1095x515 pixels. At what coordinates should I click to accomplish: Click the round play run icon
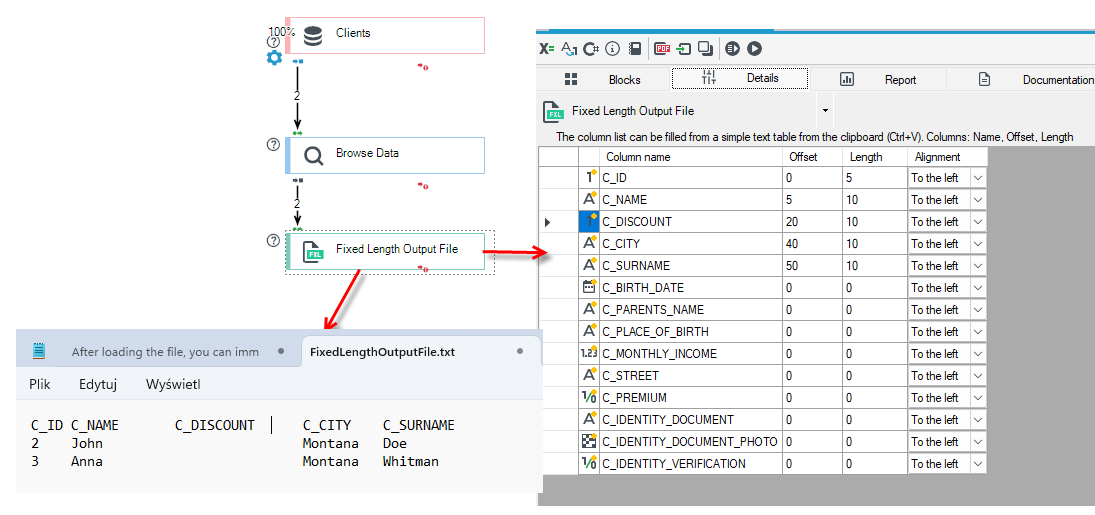click(x=754, y=48)
